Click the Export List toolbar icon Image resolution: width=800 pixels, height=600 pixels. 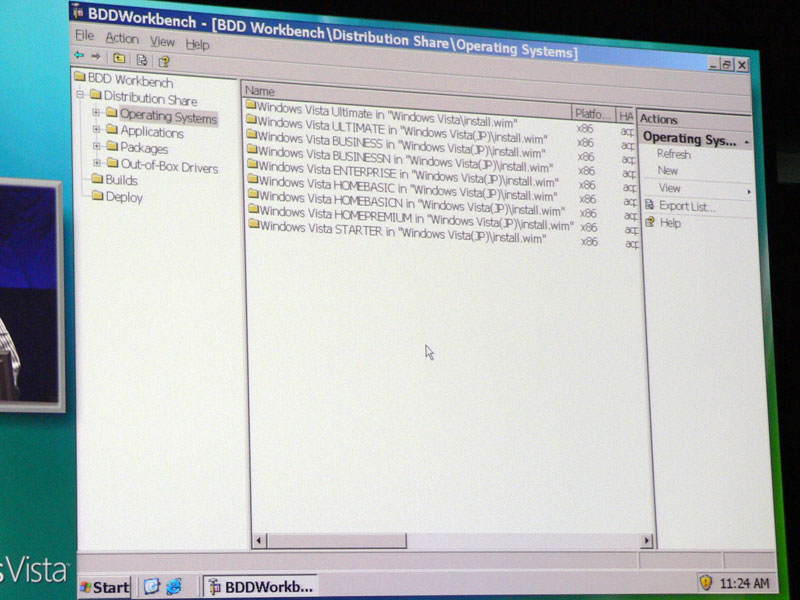[142, 60]
